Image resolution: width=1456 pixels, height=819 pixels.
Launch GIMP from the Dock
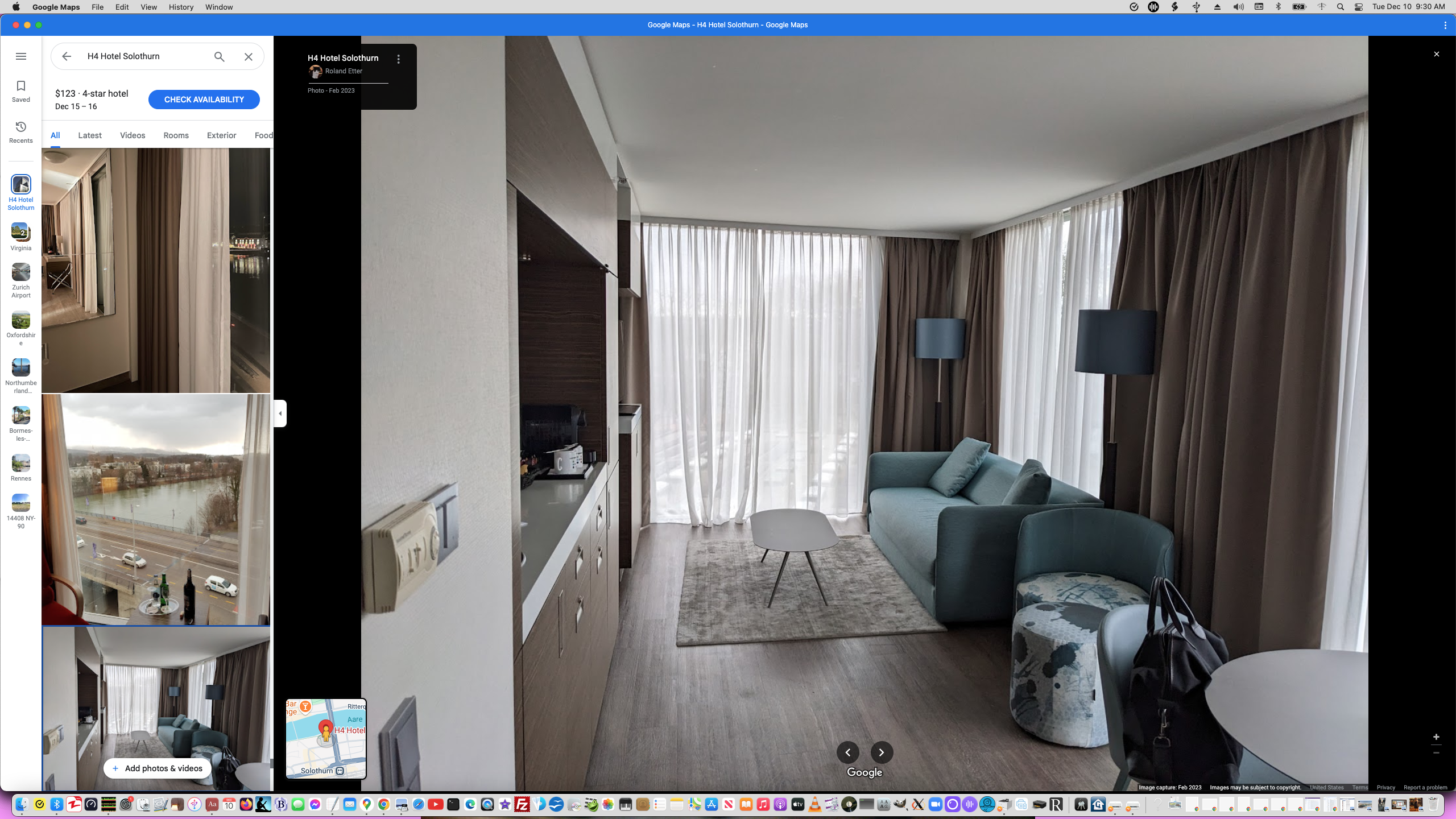(900, 805)
